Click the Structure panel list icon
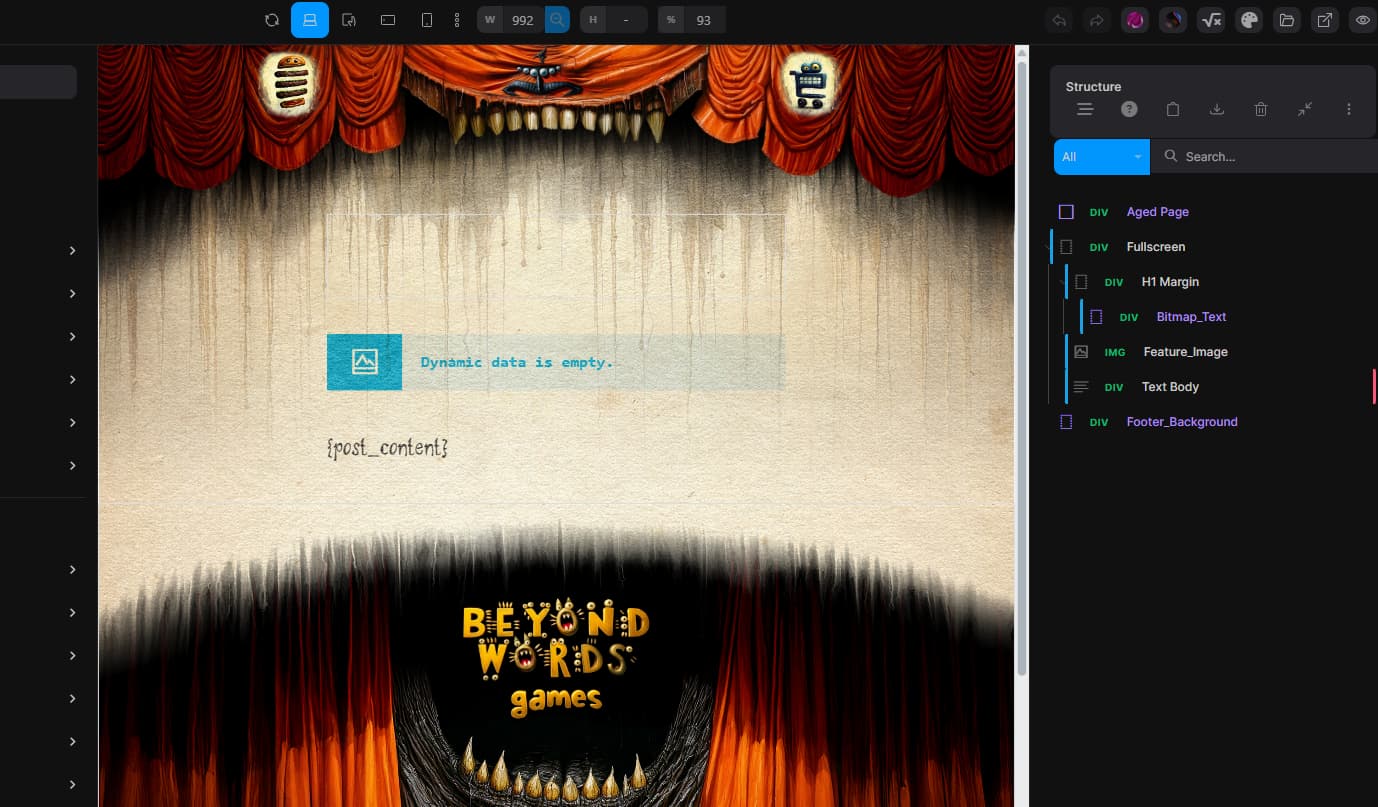The height and width of the screenshot is (807, 1378). 1085,110
